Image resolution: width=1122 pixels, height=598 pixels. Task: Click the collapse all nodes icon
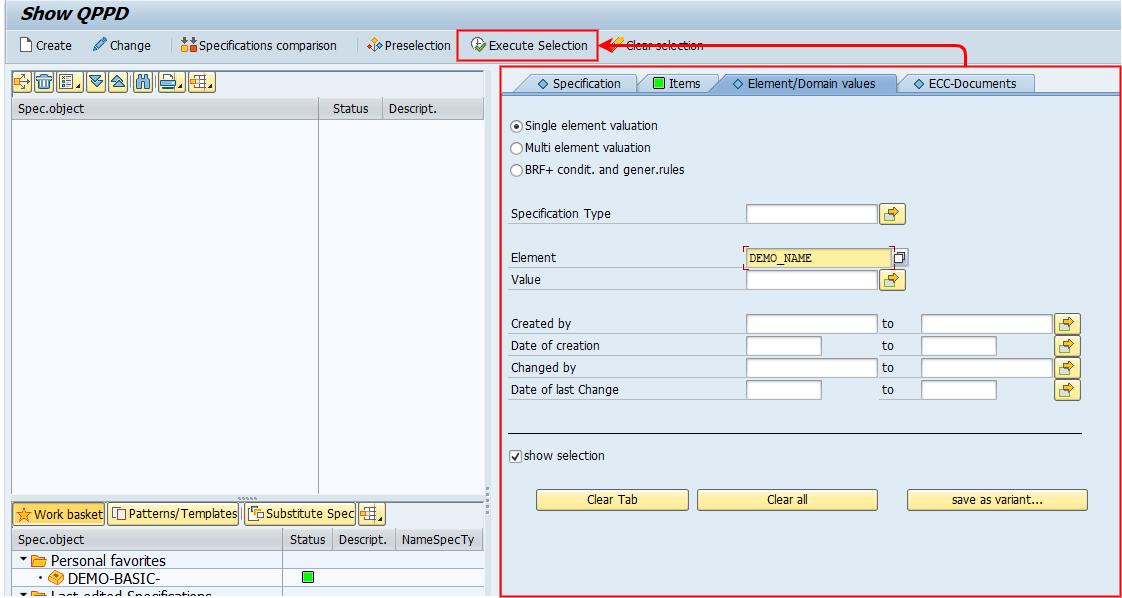(118, 82)
